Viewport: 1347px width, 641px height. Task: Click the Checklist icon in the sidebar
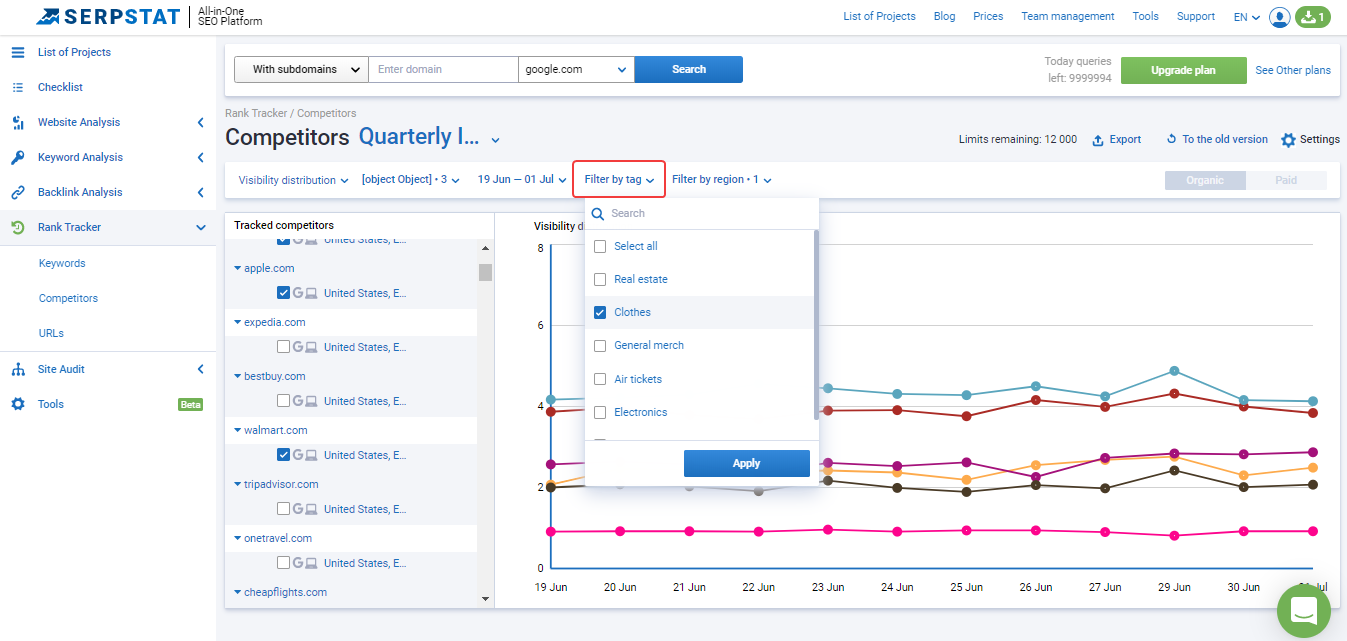(x=18, y=87)
